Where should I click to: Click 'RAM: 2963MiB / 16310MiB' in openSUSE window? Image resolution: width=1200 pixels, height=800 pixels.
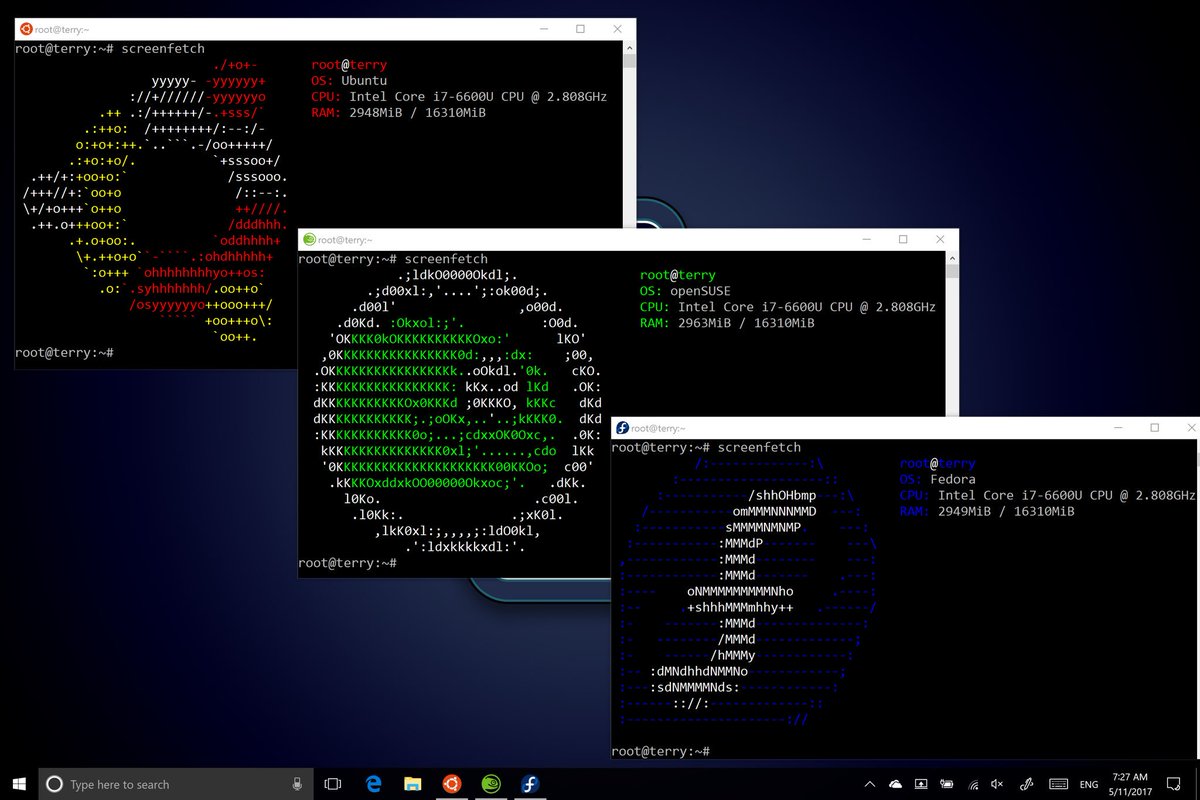coord(727,323)
